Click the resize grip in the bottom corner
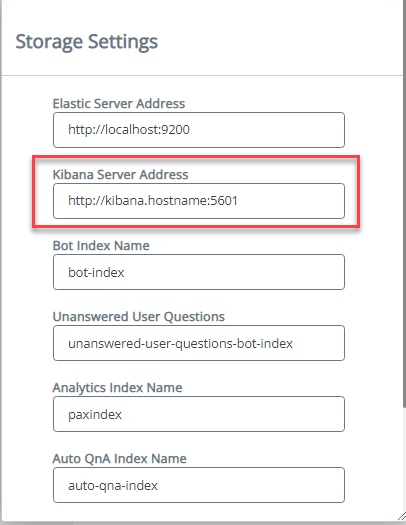 click(402, 516)
